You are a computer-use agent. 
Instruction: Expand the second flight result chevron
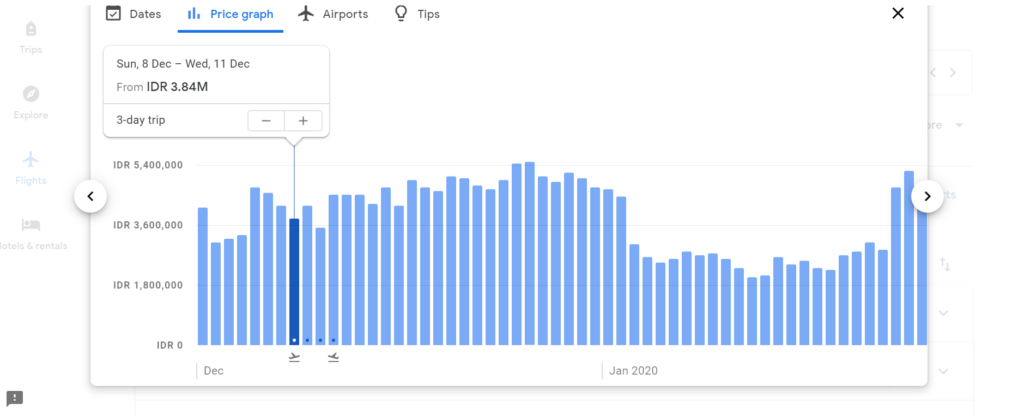click(x=943, y=371)
